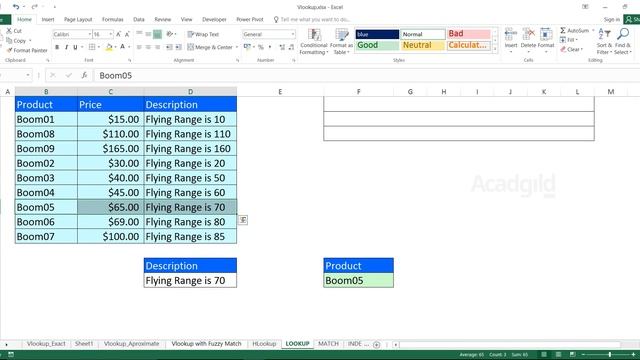Image resolution: width=640 pixels, height=360 pixels.
Task: Open Format as Table
Action: click(x=341, y=41)
